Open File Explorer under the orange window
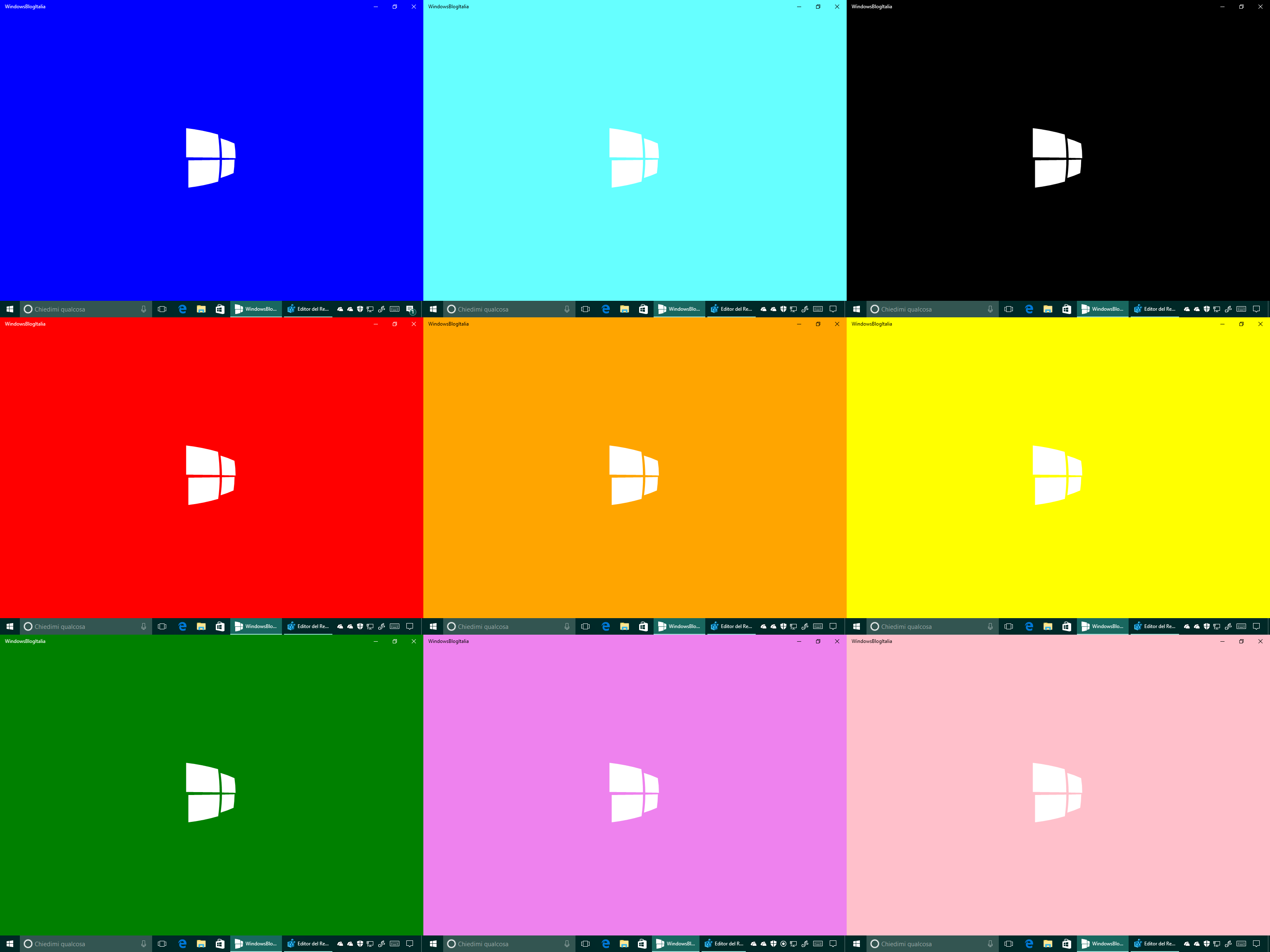 [625, 627]
